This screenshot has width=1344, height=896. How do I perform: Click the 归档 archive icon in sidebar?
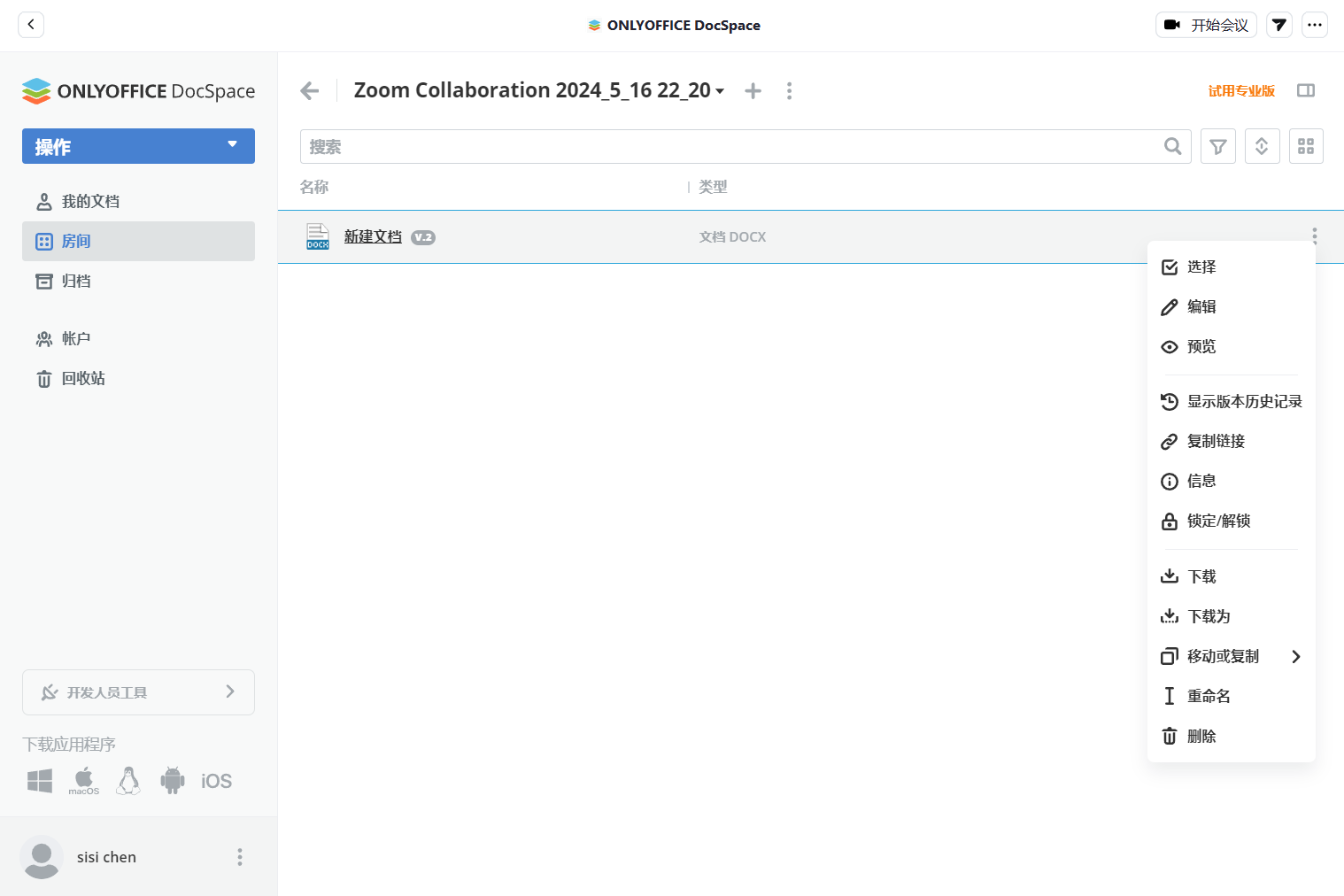[x=43, y=281]
